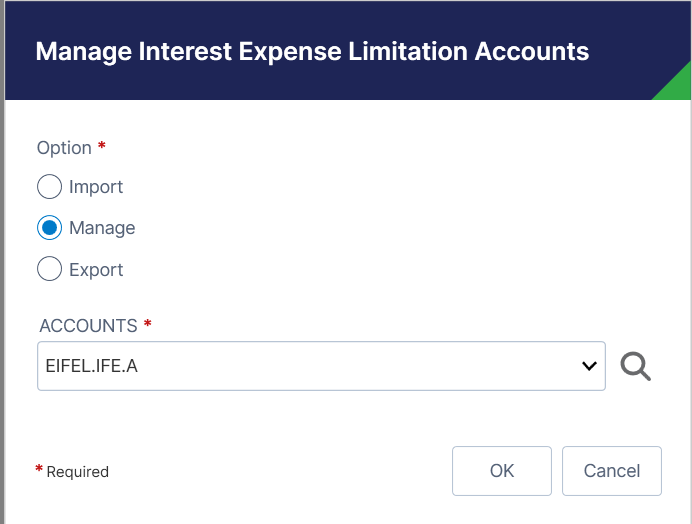
Task: Click the Export option label text
Action: [x=96, y=270]
